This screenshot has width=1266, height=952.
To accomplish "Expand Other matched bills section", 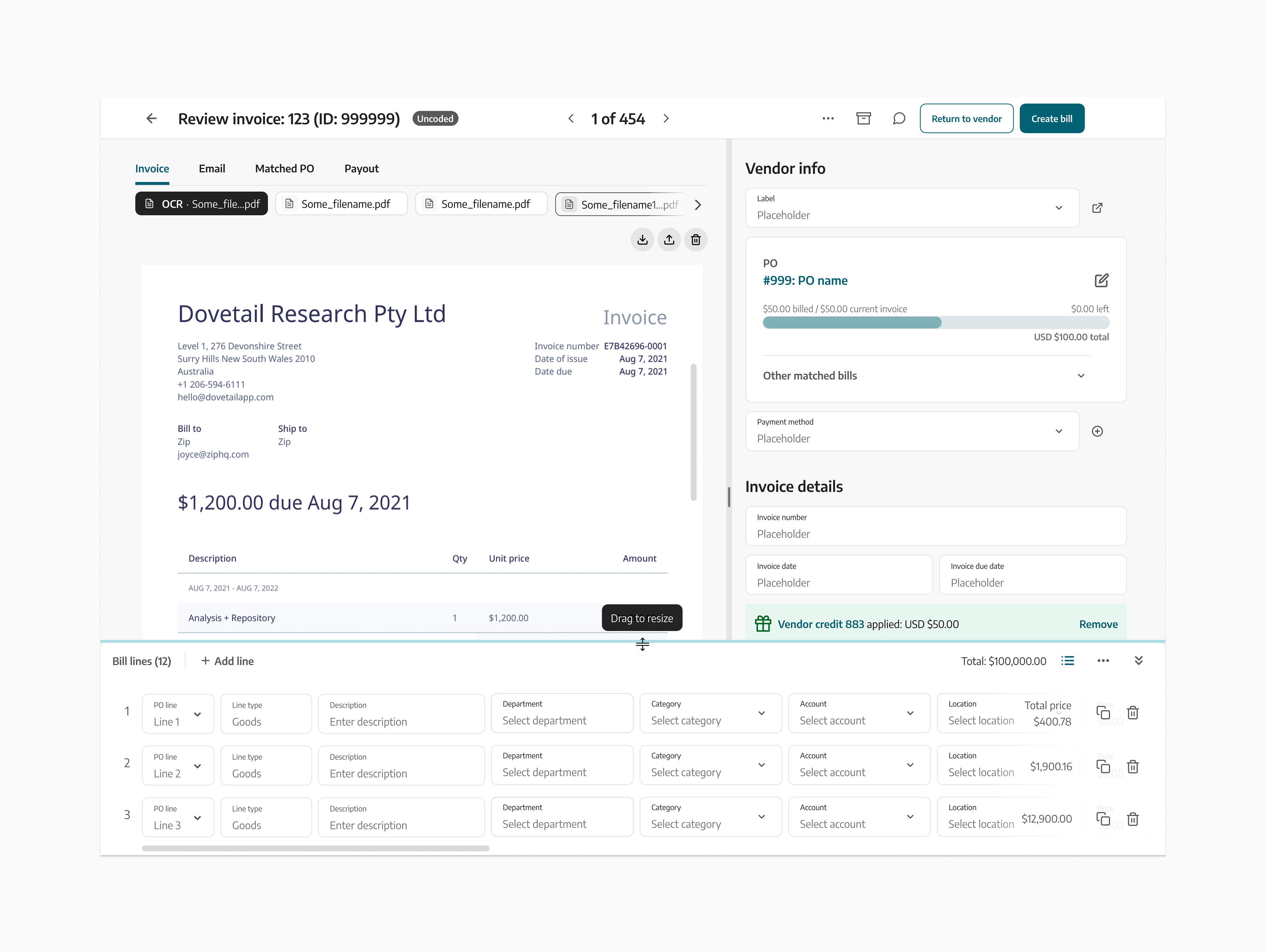I will pos(924,376).
